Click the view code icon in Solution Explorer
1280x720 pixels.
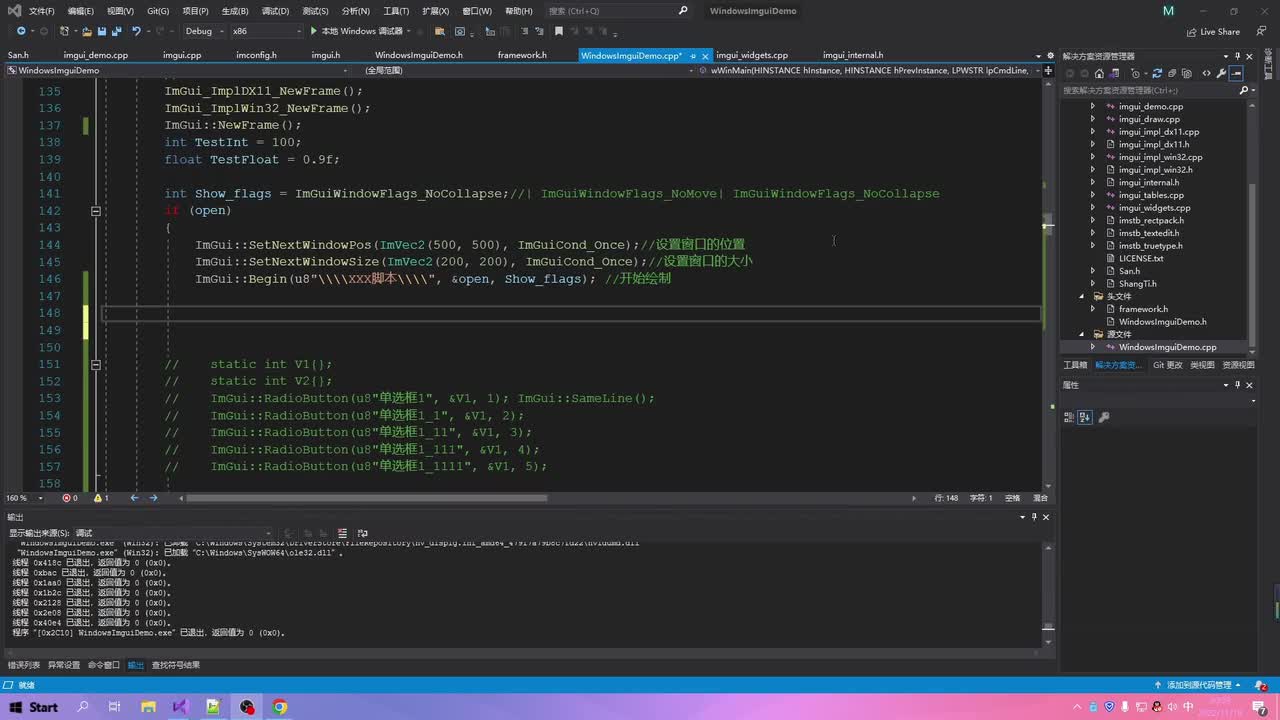tap(1207, 73)
